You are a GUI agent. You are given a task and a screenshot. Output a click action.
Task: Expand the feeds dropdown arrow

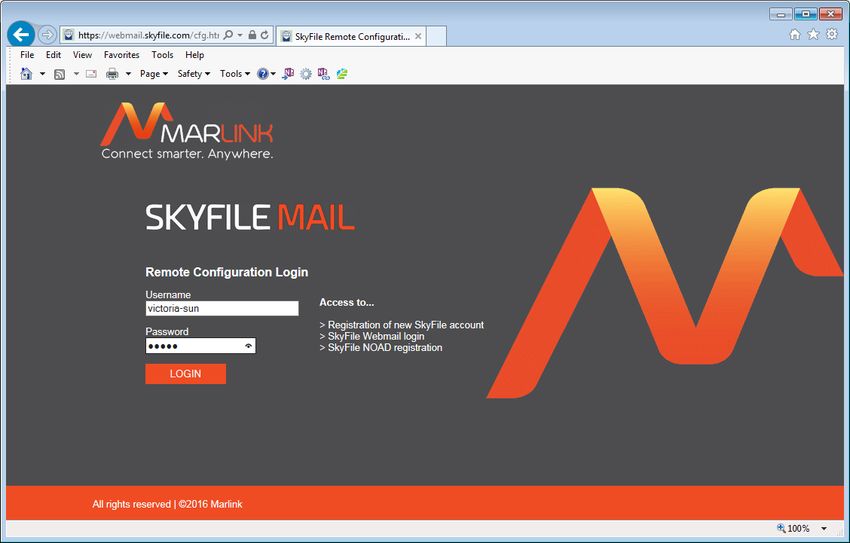pyautogui.click(x=76, y=74)
